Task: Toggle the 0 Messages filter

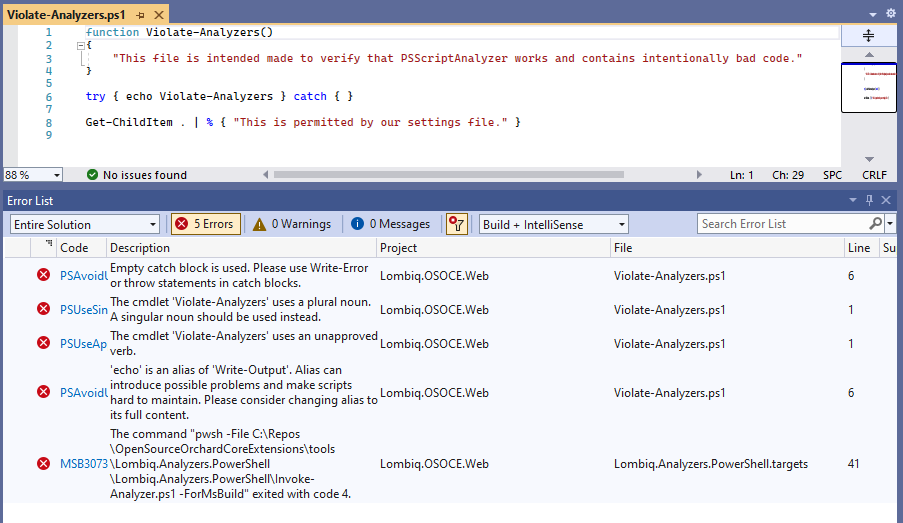Action: [x=390, y=224]
